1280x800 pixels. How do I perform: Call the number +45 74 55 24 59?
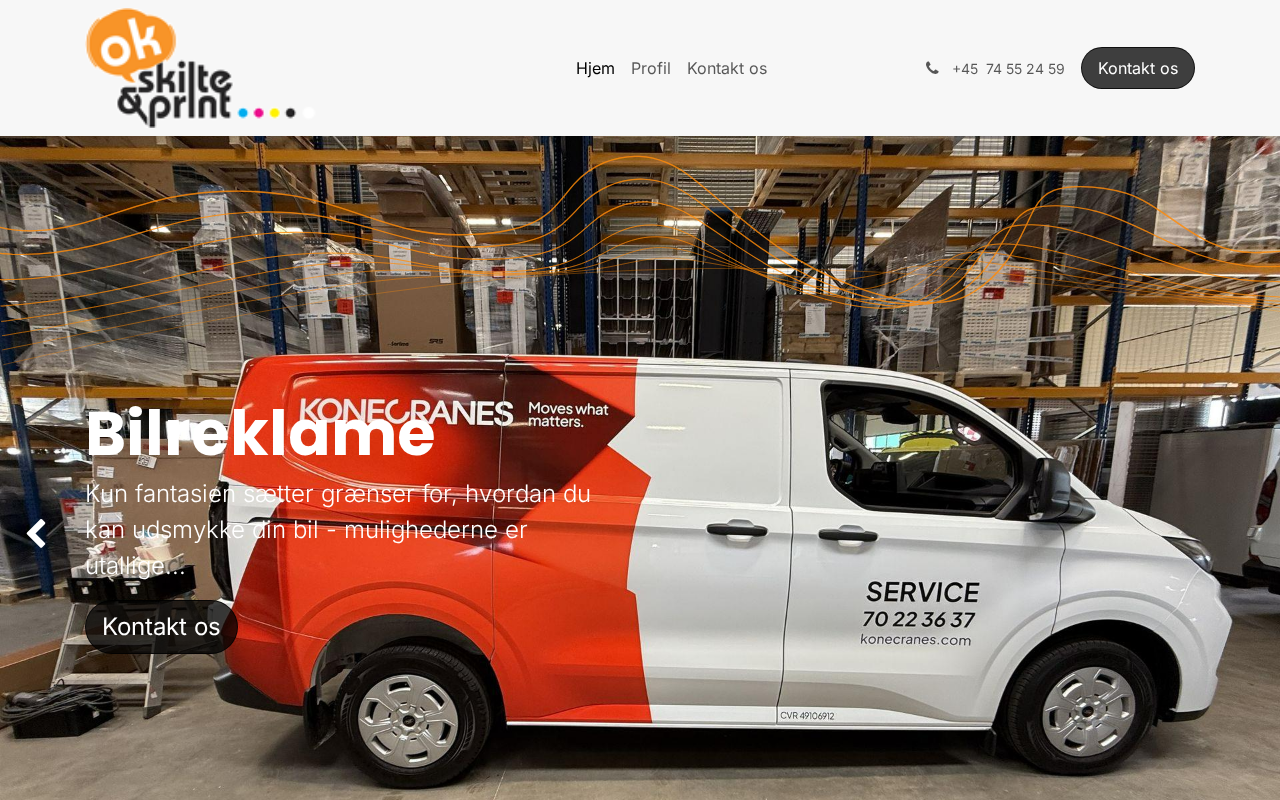(1008, 69)
